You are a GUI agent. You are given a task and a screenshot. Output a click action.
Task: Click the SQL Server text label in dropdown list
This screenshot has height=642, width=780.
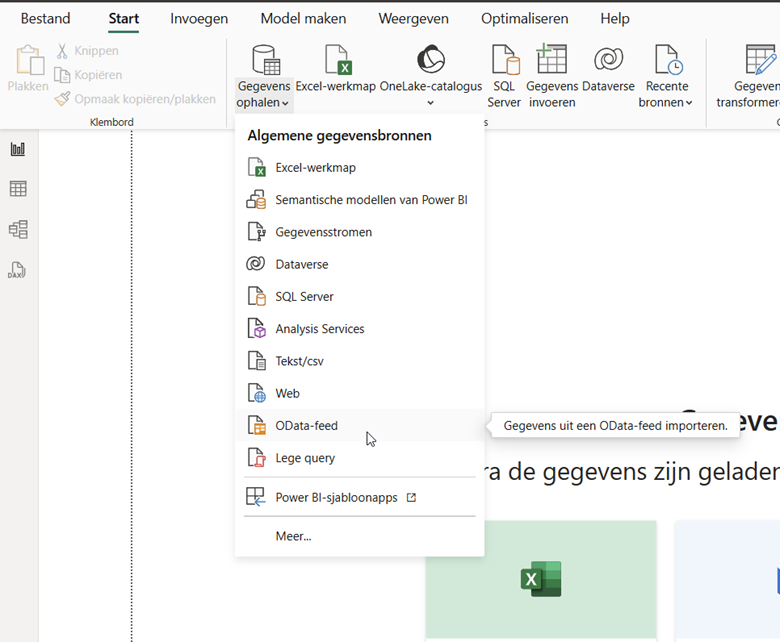pyautogui.click(x=304, y=296)
